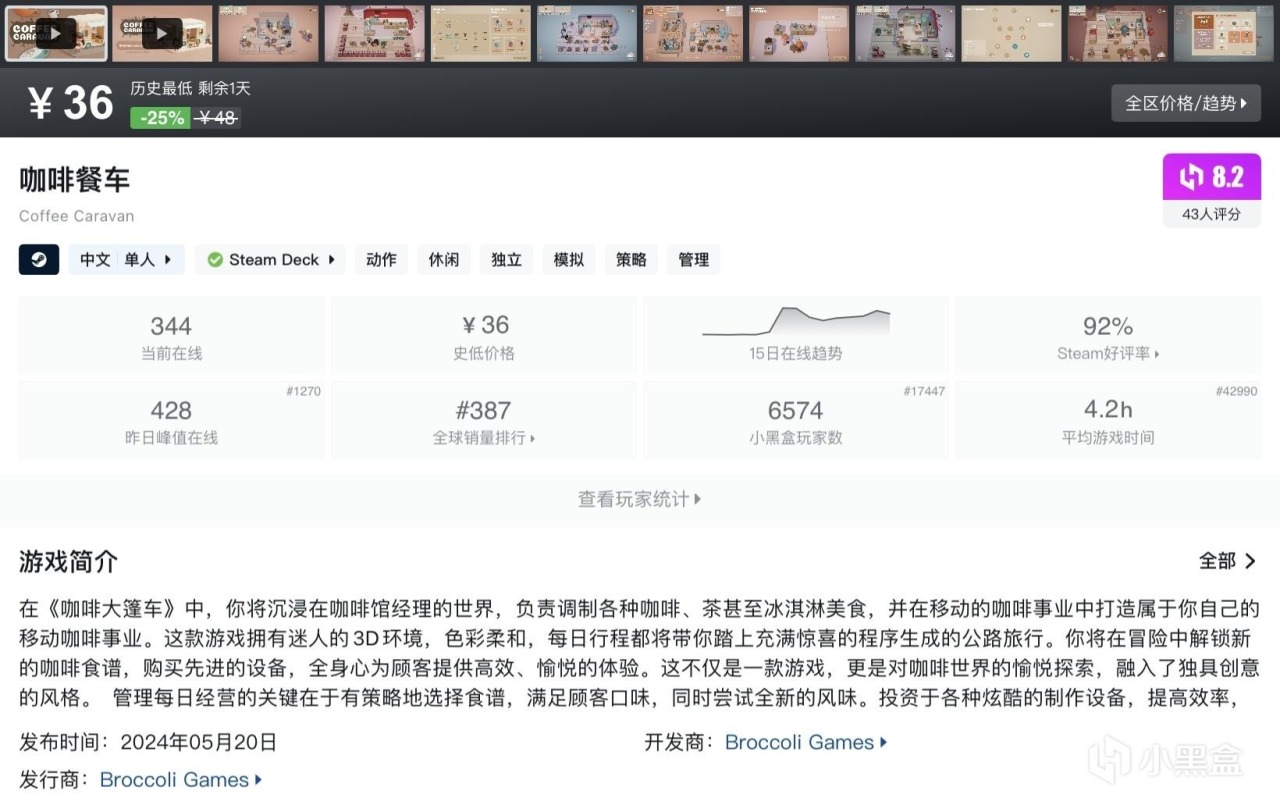Play the second video thumbnail in the strip
The width and height of the screenshot is (1280, 805).
click(x=162, y=34)
